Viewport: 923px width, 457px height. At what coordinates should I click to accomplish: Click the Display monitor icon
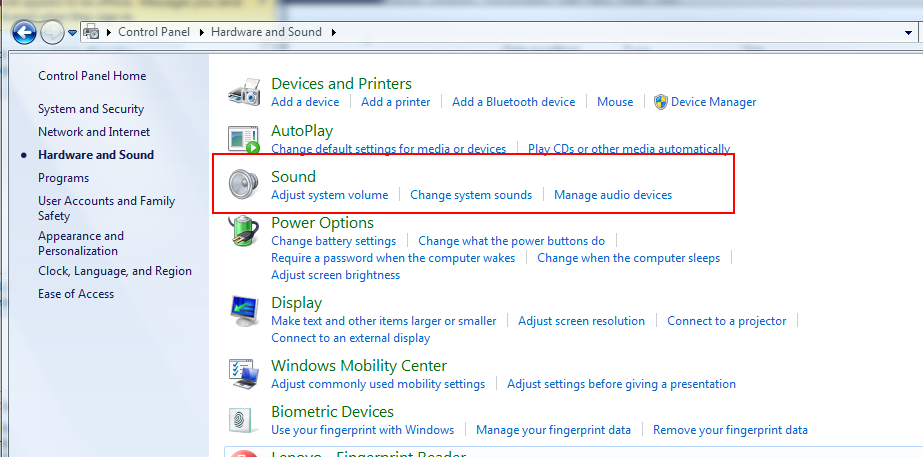click(x=244, y=311)
